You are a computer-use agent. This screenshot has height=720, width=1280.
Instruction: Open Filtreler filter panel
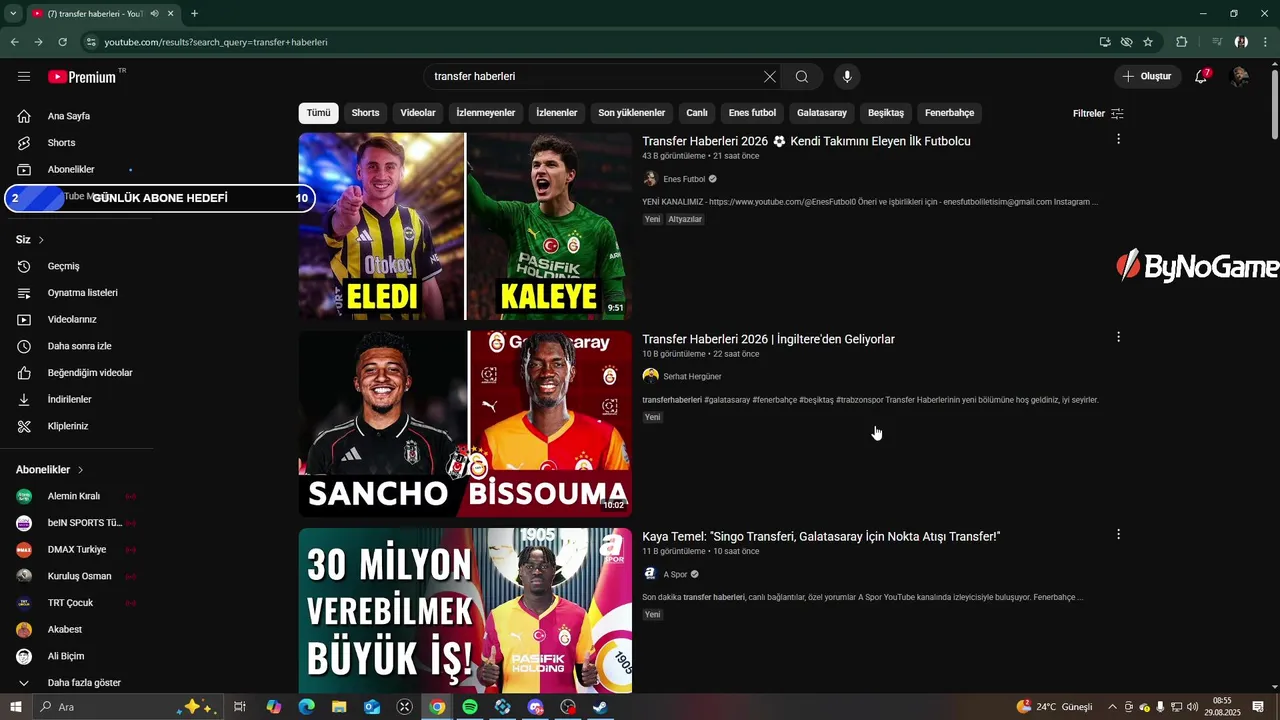[1098, 113]
